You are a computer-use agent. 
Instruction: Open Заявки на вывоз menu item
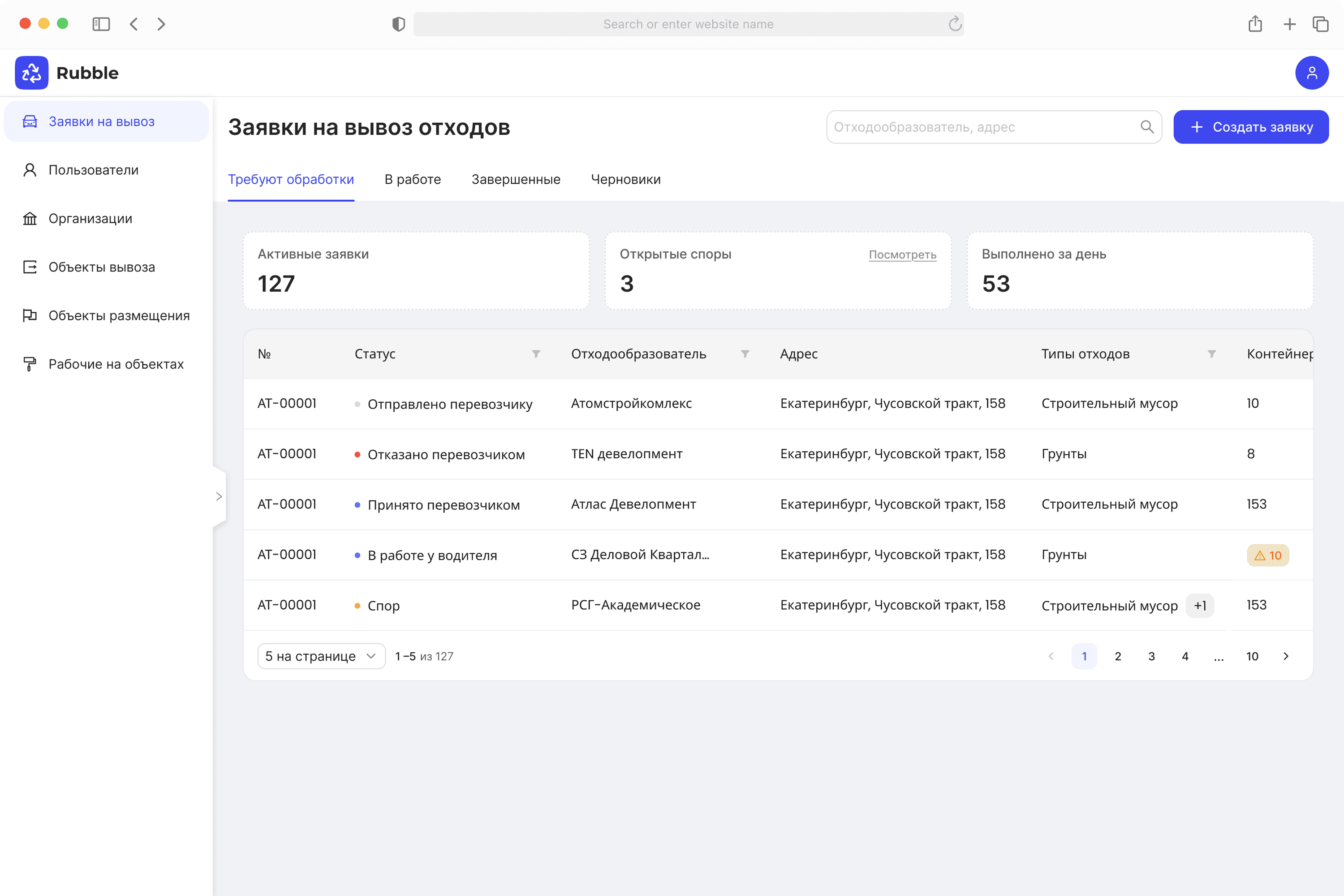pyautogui.click(x=106, y=122)
